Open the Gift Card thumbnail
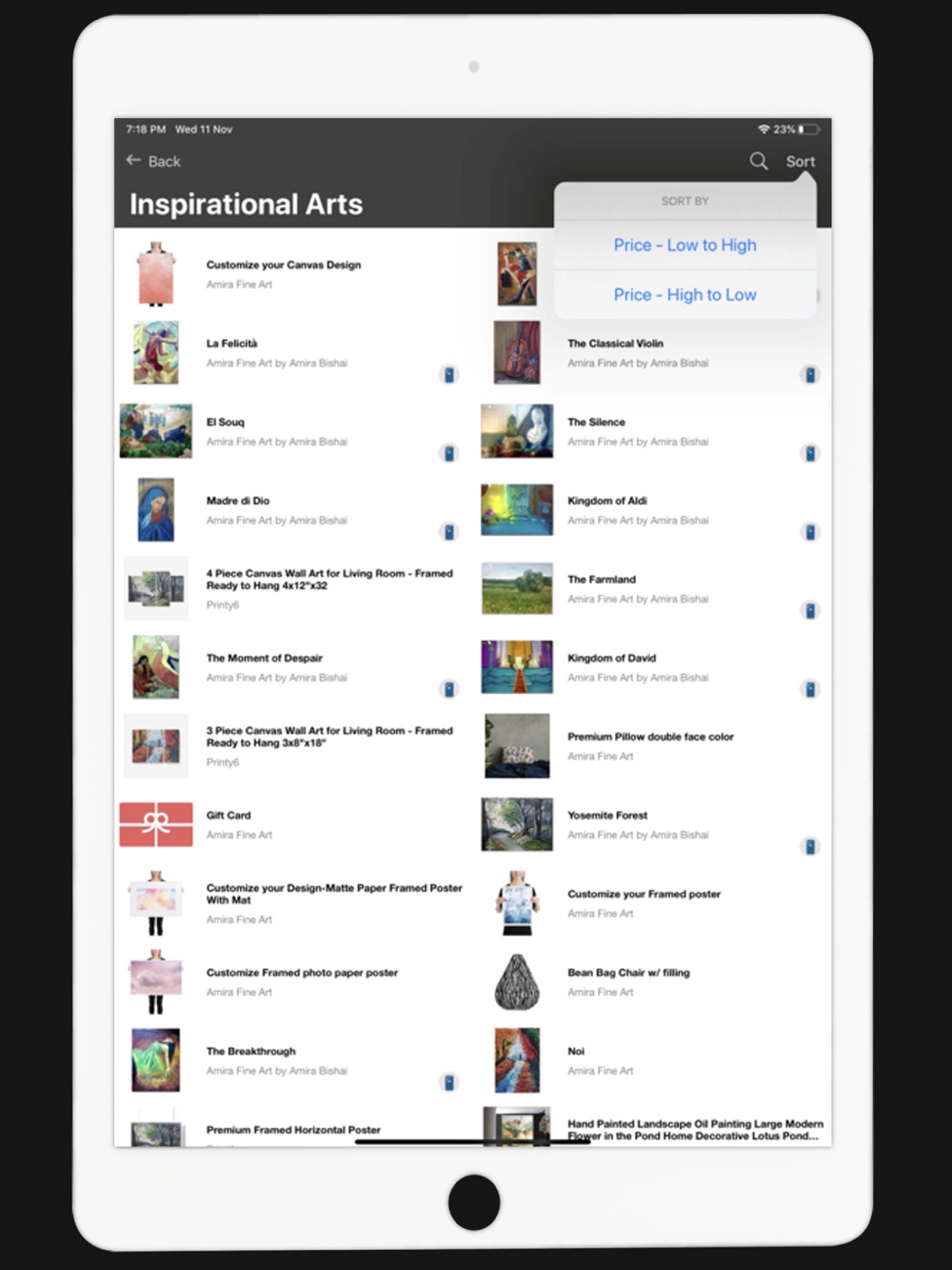This screenshot has height=1270, width=952. point(156,824)
